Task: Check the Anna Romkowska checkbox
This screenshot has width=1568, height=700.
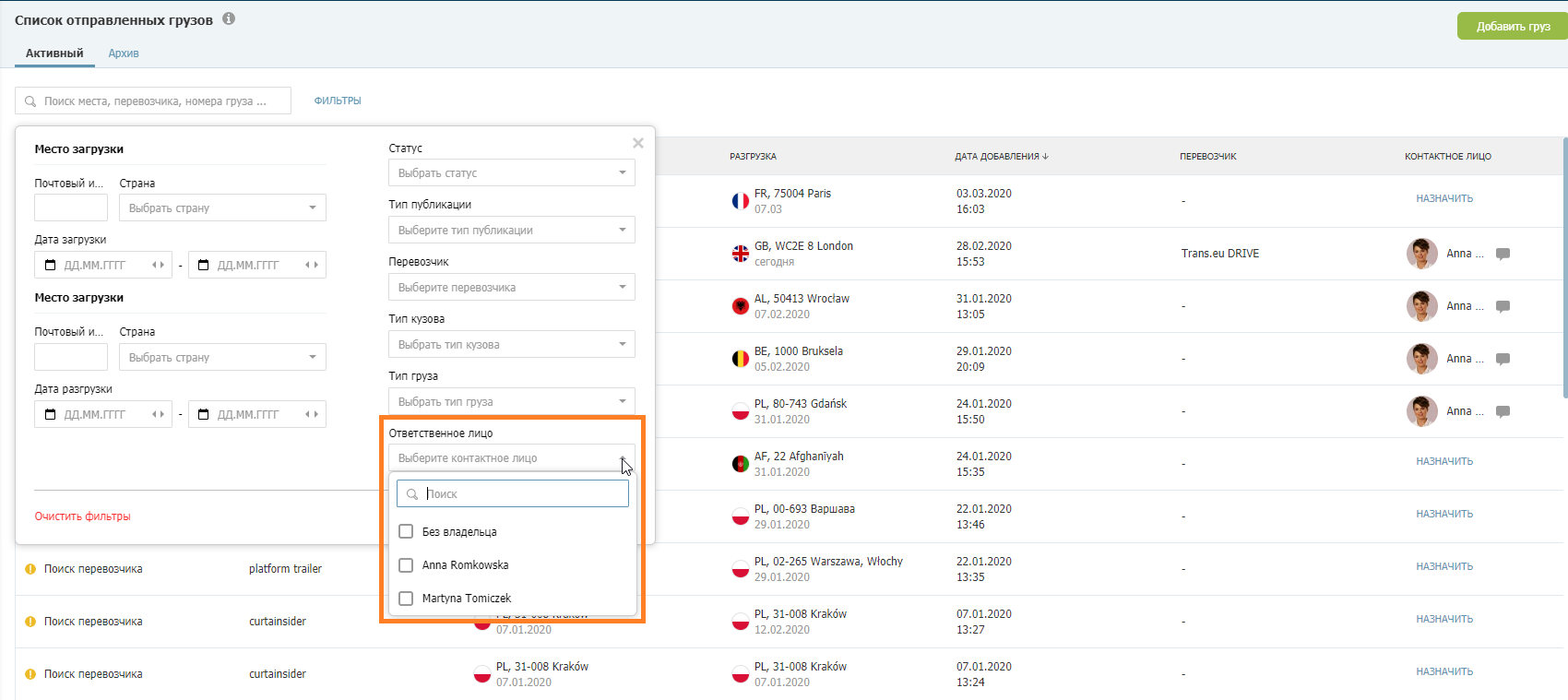Action: click(x=406, y=564)
